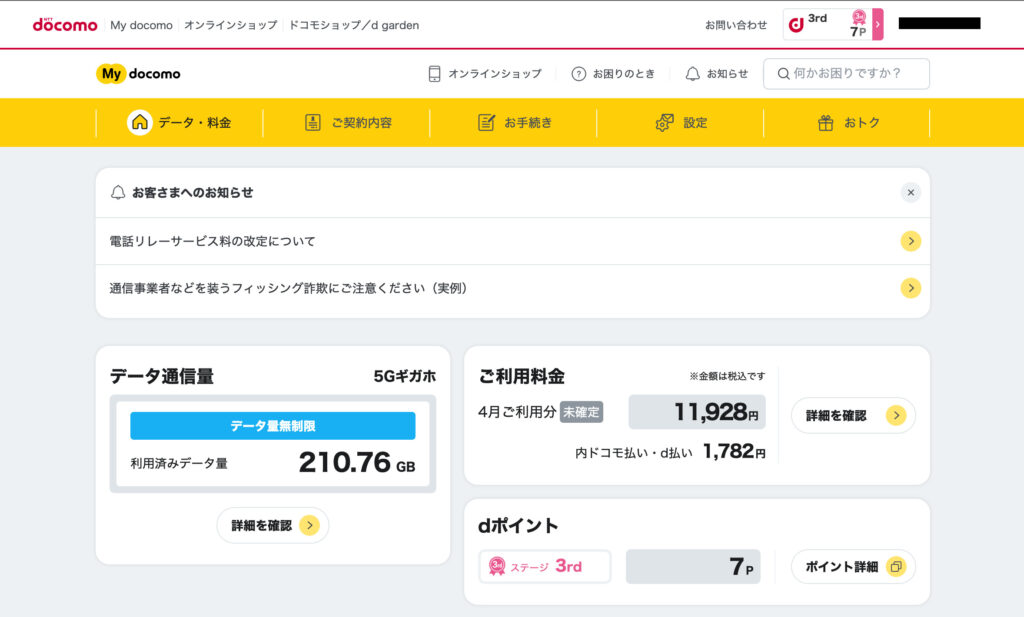Click the おトク gift box icon
The height and width of the screenshot is (617, 1024).
tap(826, 122)
